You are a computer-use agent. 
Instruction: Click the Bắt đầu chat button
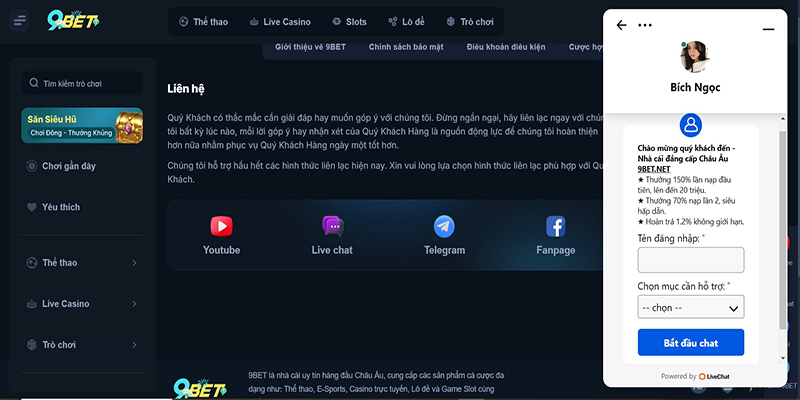(x=690, y=343)
